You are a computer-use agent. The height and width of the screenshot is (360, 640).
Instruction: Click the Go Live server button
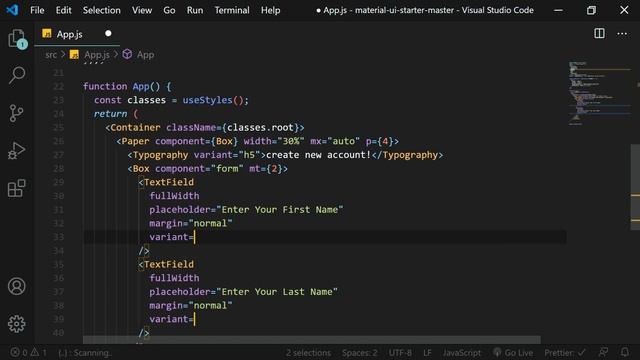coord(513,353)
